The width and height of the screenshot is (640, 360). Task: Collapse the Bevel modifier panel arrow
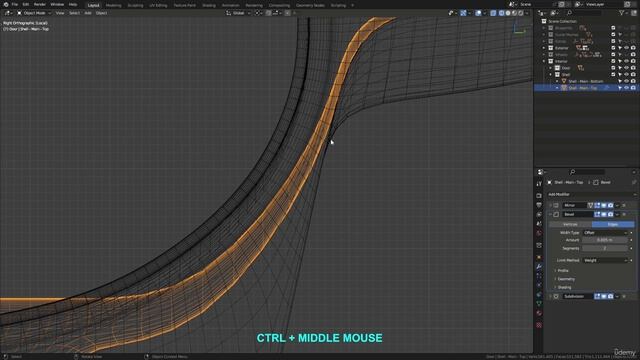tap(550, 214)
